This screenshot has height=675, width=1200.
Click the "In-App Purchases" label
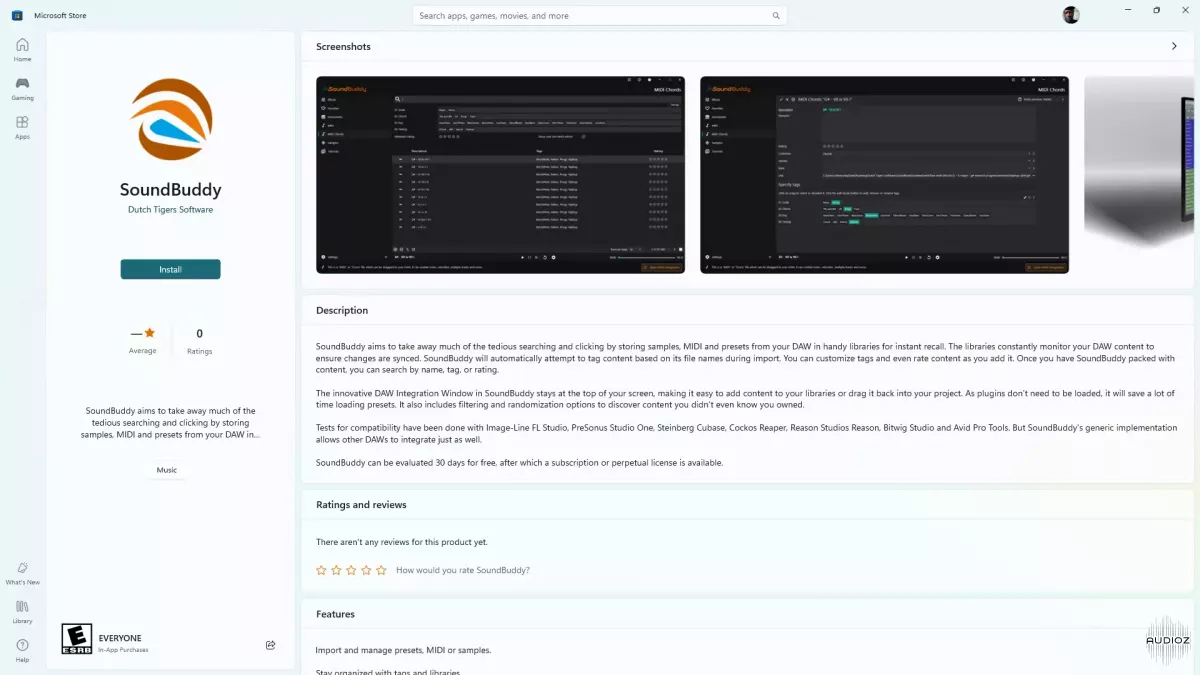(x=124, y=650)
